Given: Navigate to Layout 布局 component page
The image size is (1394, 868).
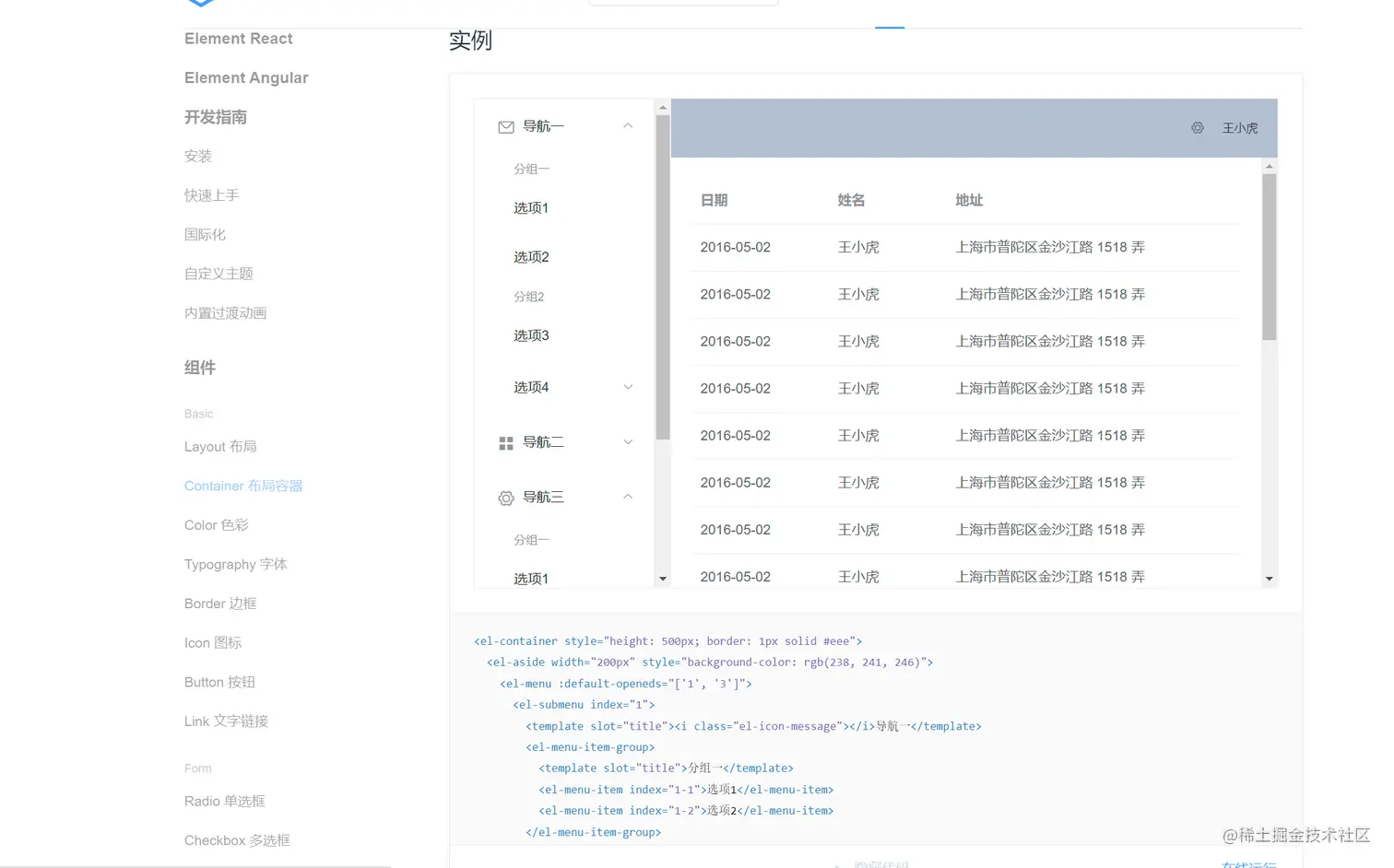Looking at the screenshot, I should tap(220, 447).
